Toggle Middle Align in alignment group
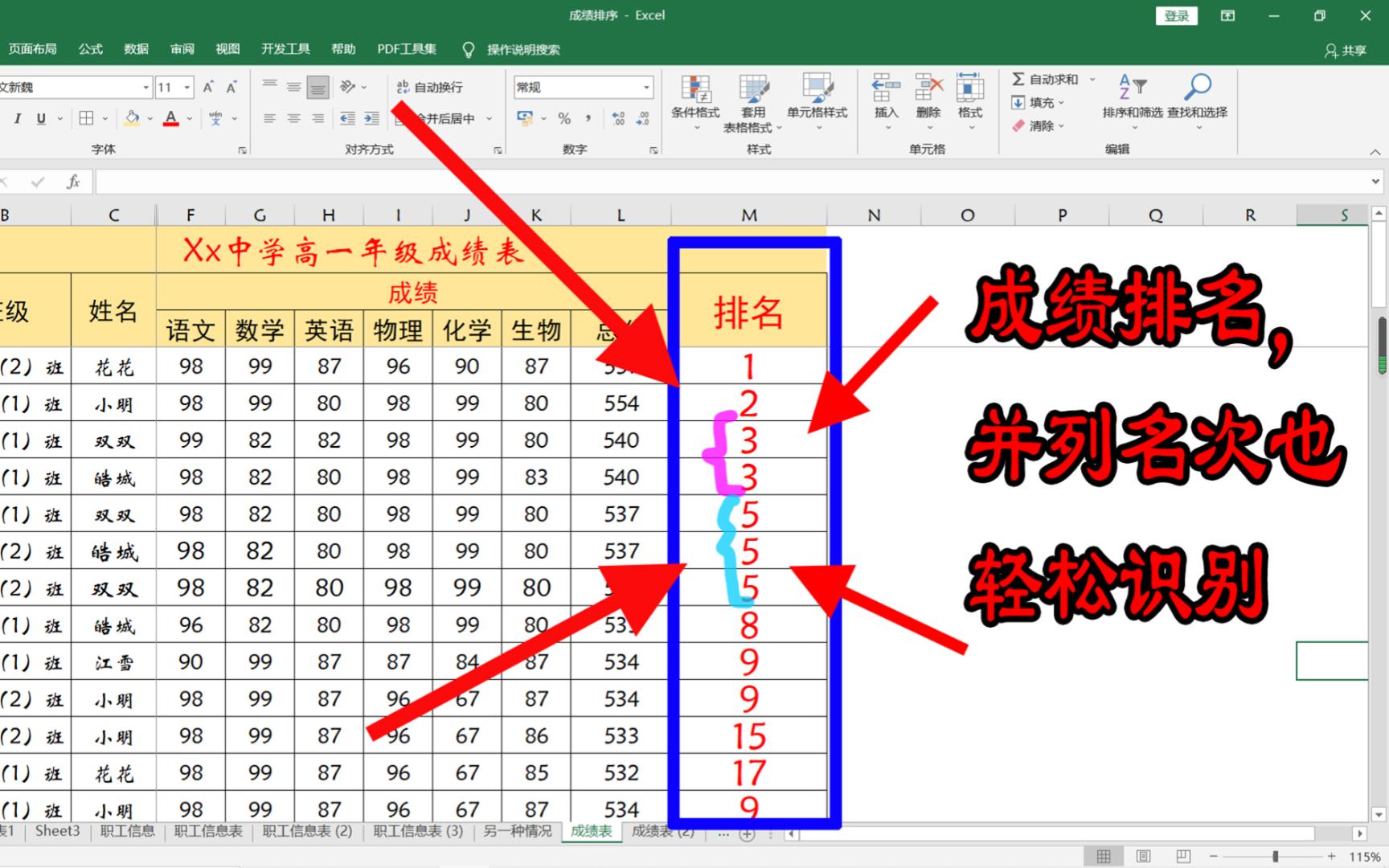Screen dimensions: 1389x868 294,87
